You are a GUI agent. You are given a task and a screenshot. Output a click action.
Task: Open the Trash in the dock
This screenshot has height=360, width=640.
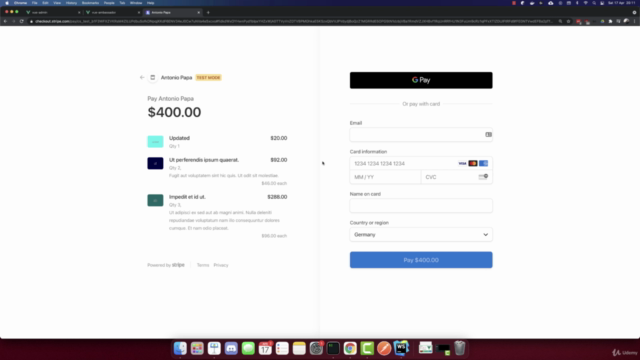pos(460,348)
